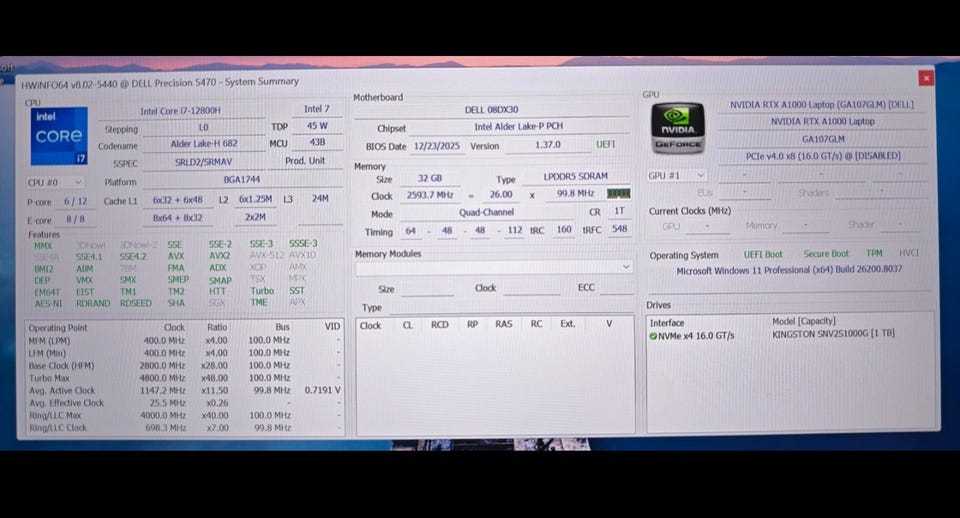This screenshot has height=518, width=960.
Task: Click the DELL 08DX30 motherboard field
Action: 491,110
